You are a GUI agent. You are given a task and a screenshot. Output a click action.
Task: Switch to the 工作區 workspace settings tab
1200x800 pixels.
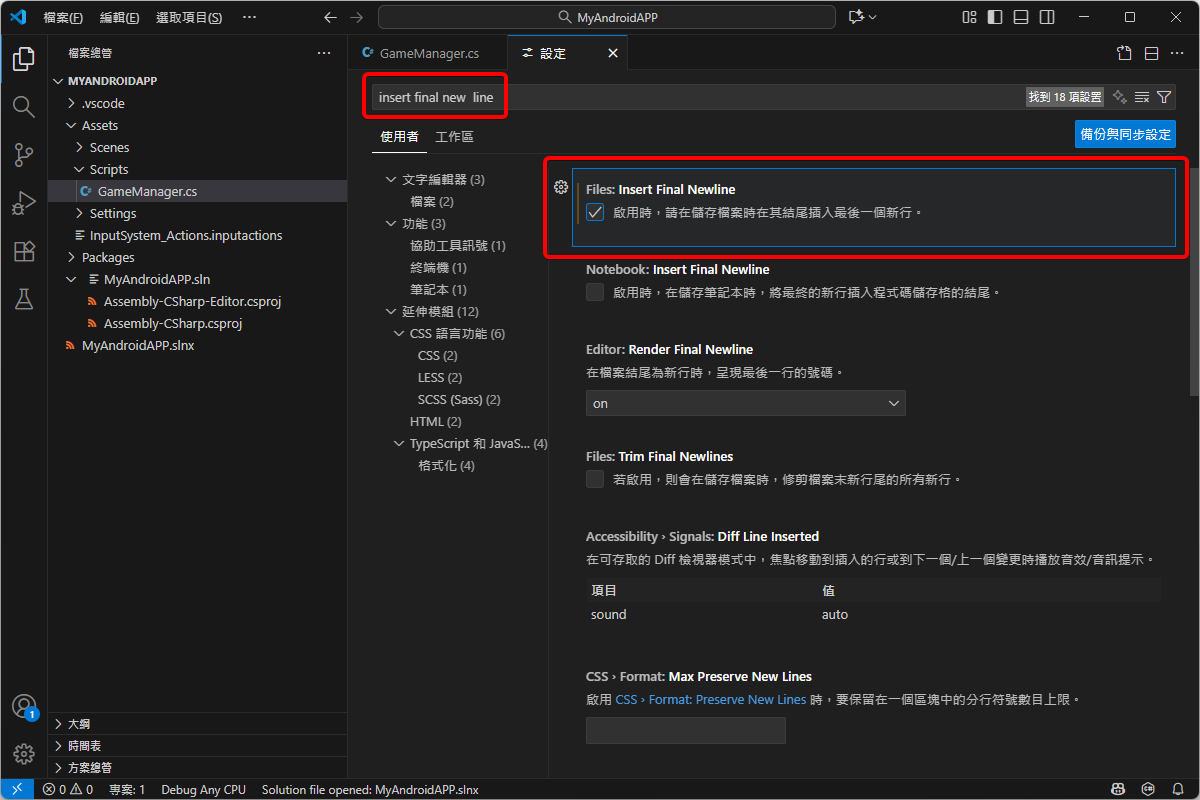click(x=454, y=136)
